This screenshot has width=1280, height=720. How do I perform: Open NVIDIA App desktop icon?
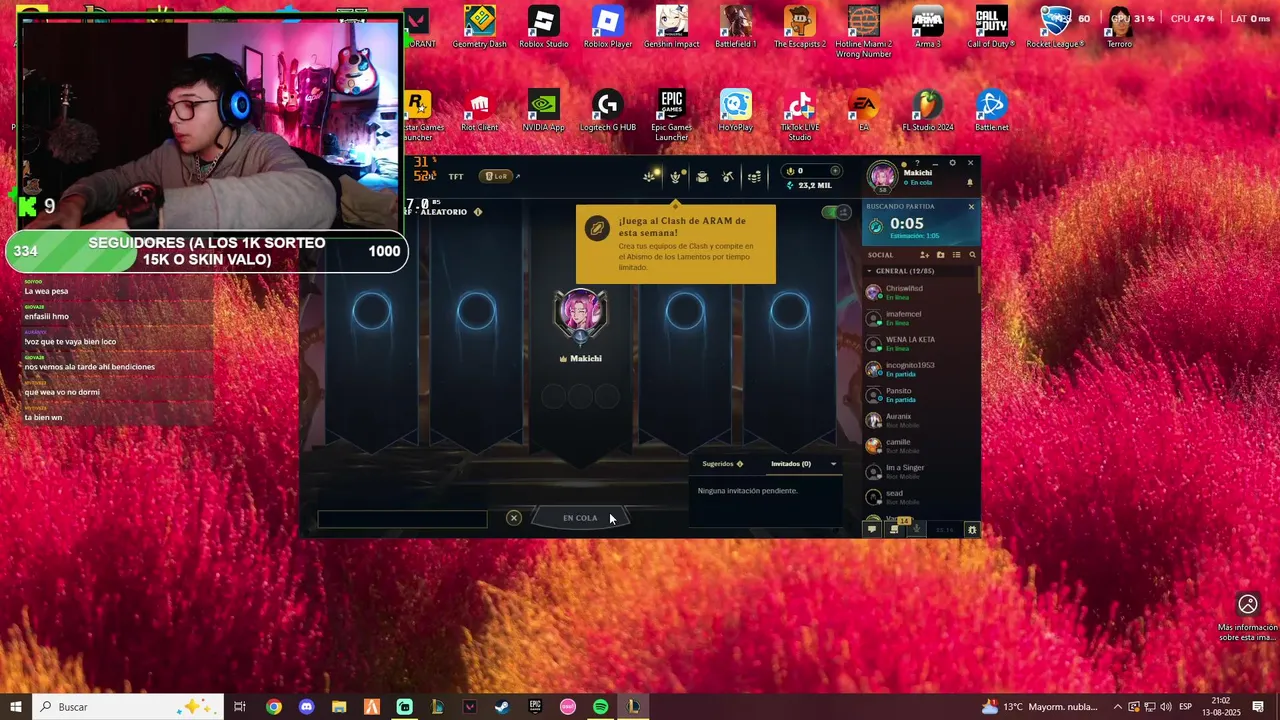coord(544,111)
